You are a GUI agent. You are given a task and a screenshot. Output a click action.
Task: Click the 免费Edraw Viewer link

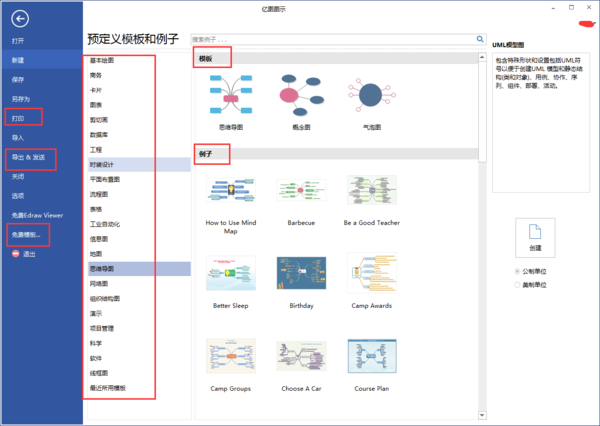pos(38,215)
